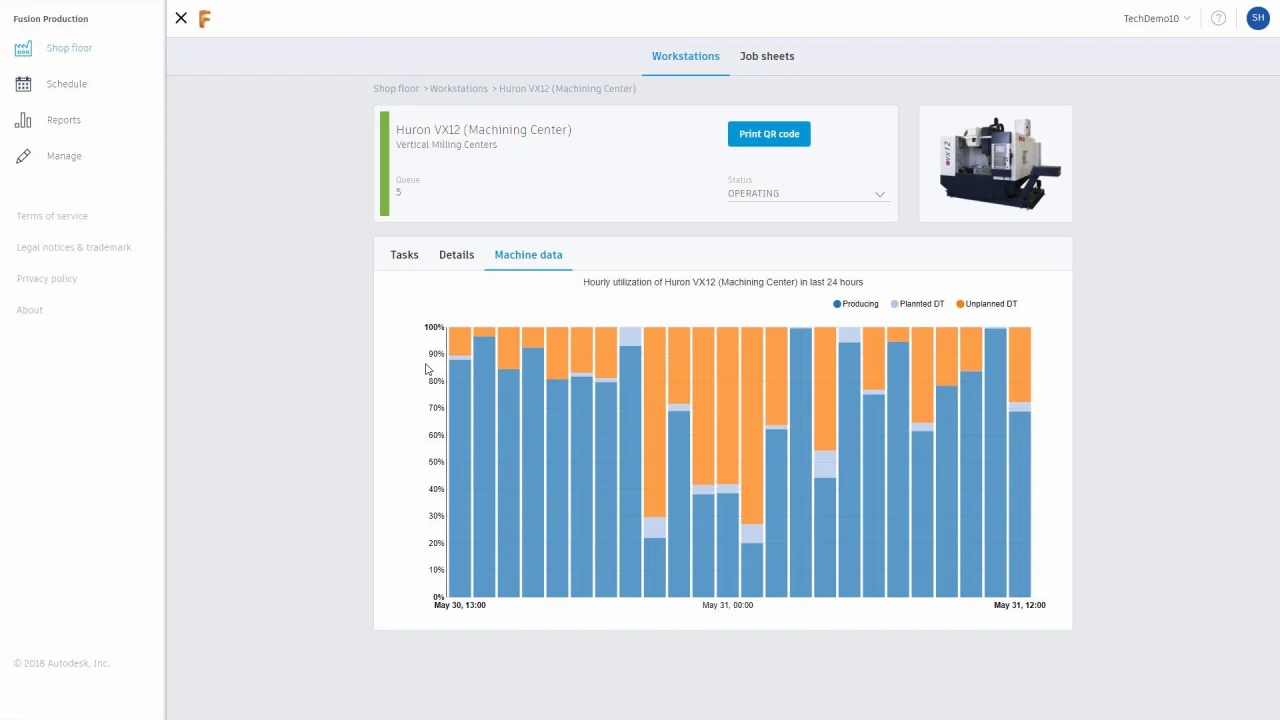Select the Machine data tab
Viewport: 1280px width, 720px height.
[528, 255]
